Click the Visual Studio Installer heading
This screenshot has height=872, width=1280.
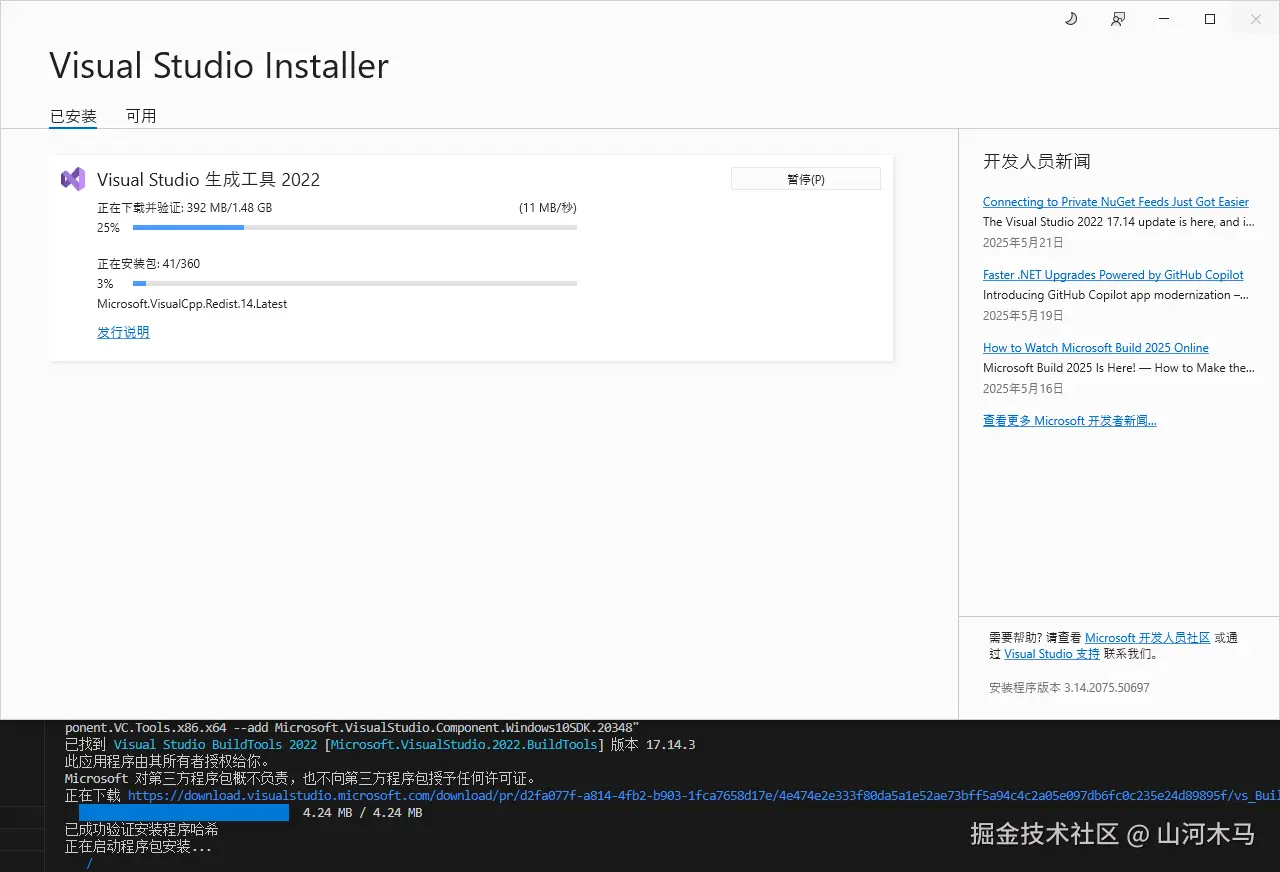(219, 66)
